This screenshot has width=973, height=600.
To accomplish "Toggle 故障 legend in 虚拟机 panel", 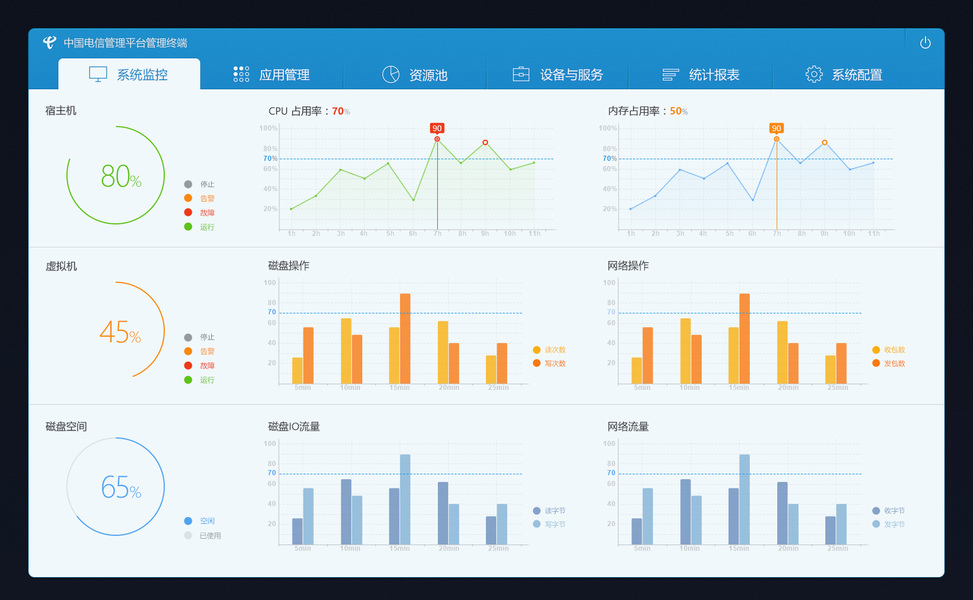I will [199, 365].
